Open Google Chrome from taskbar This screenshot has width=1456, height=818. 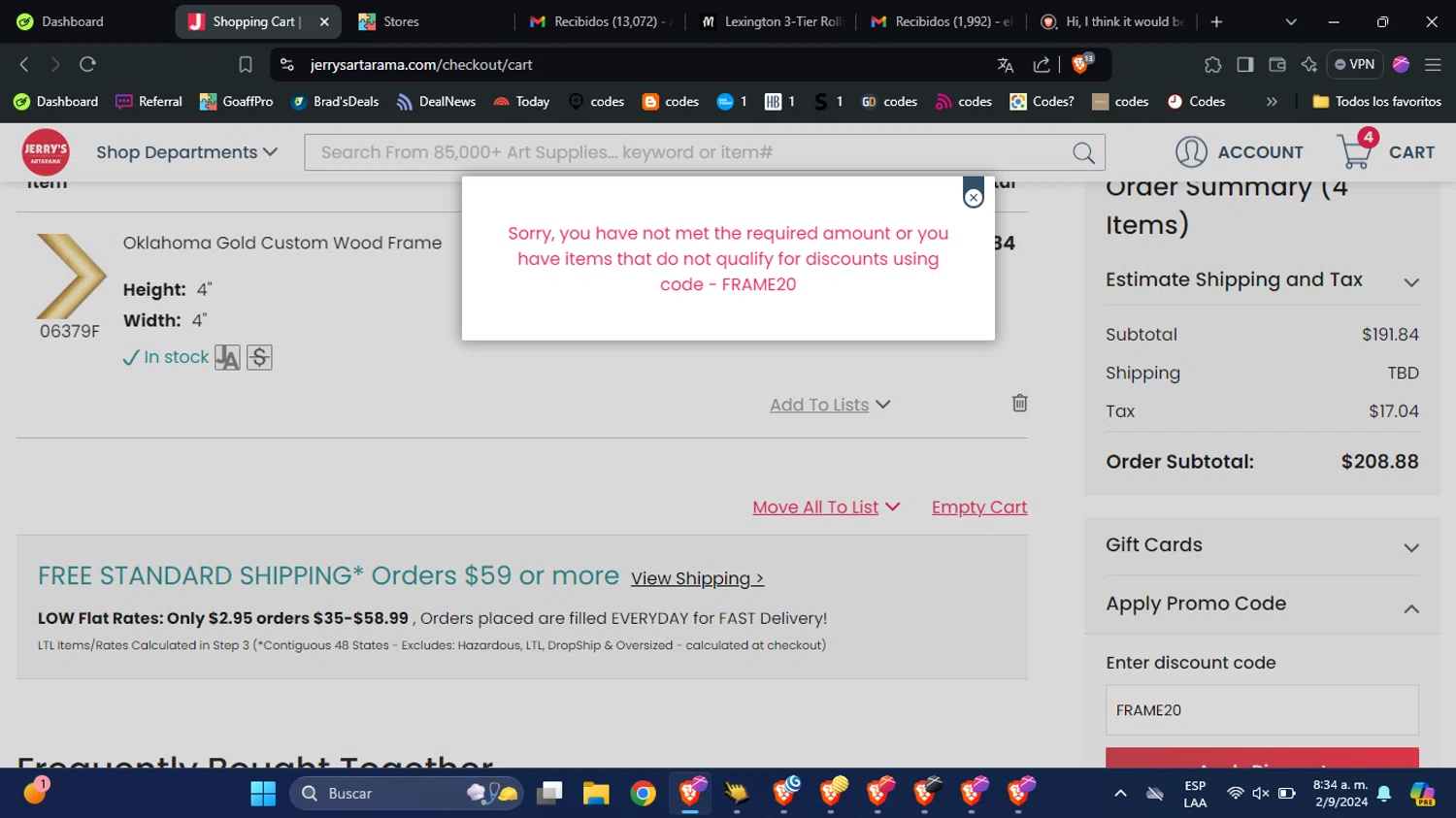pyautogui.click(x=643, y=794)
